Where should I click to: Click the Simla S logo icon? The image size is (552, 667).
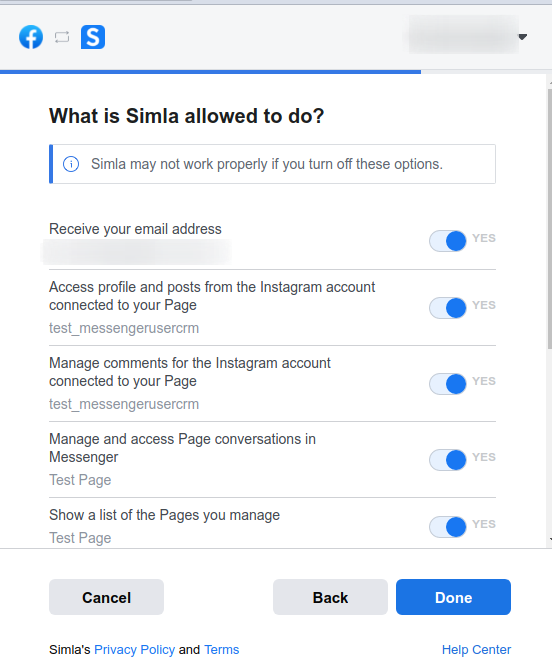coord(93,37)
